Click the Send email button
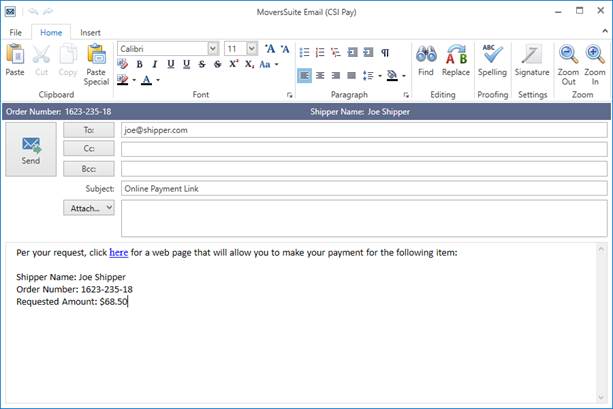 pyautogui.click(x=31, y=149)
